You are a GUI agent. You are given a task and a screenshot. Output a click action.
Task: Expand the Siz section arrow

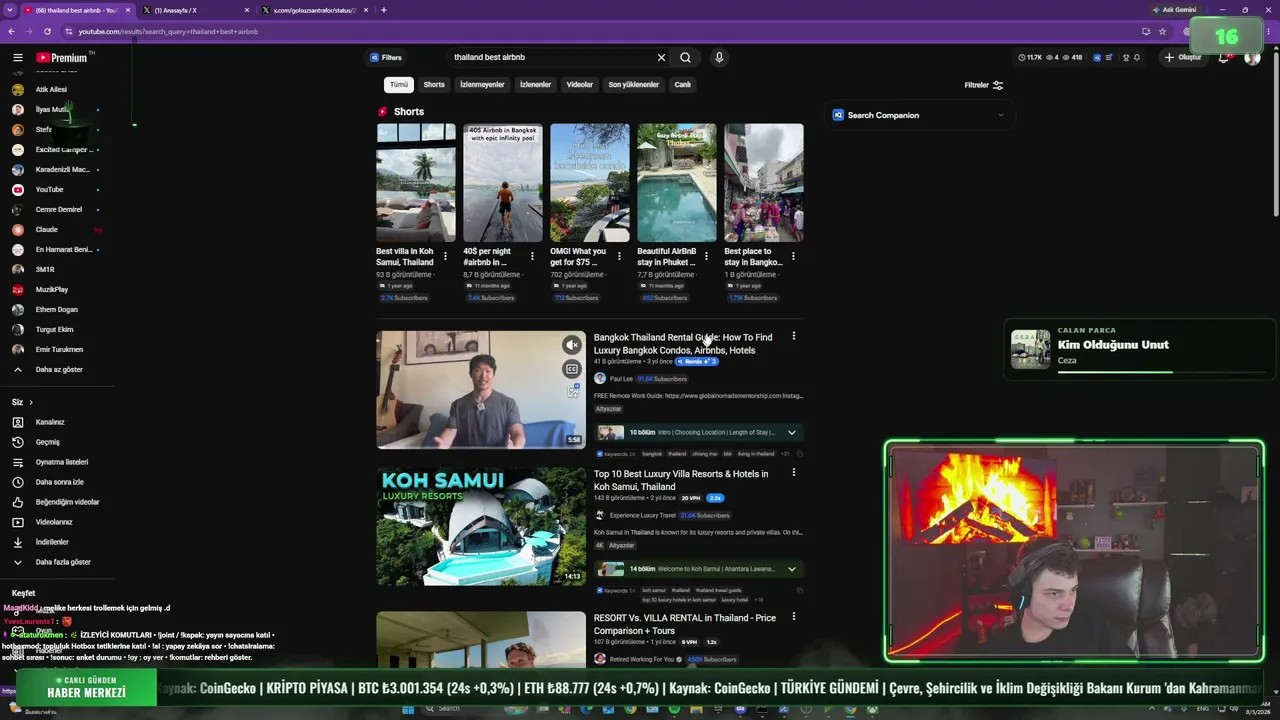(x=31, y=402)
